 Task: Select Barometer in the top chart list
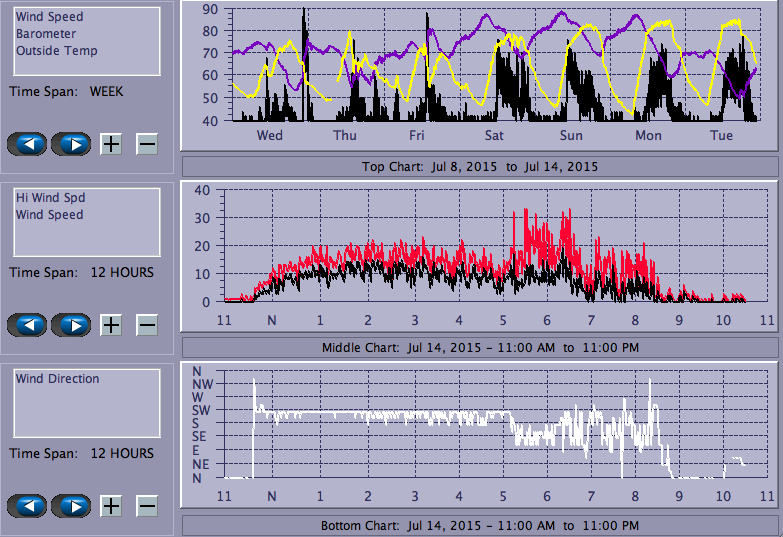pos(45,34)
